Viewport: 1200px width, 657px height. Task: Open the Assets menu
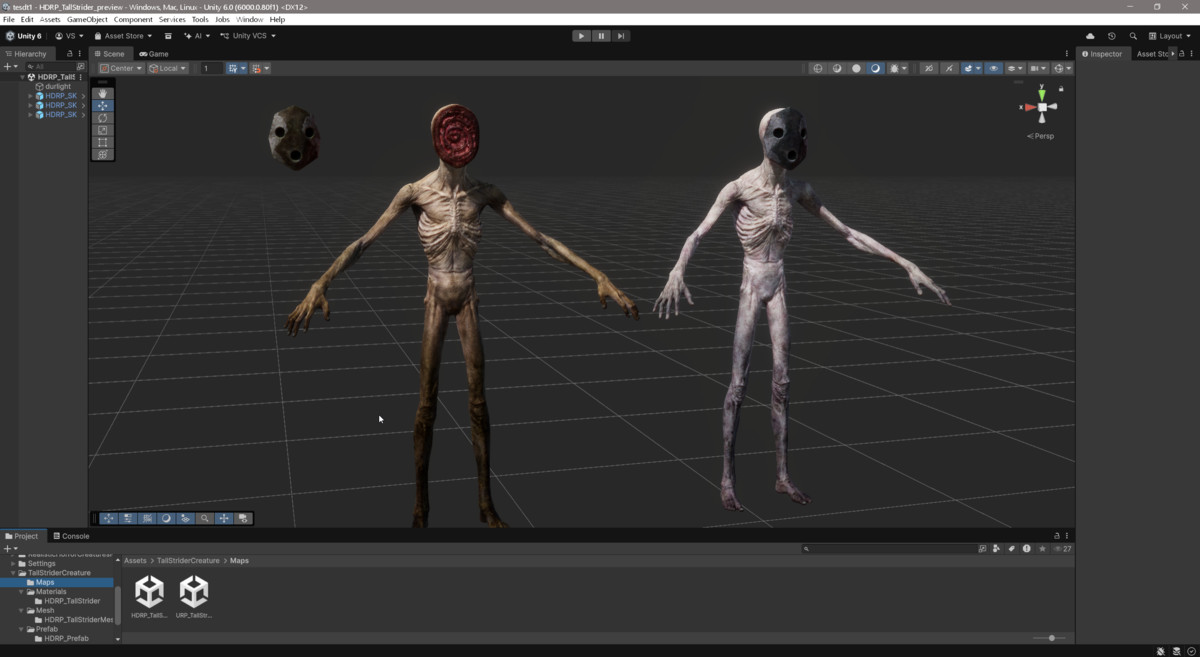coord(50,19)
